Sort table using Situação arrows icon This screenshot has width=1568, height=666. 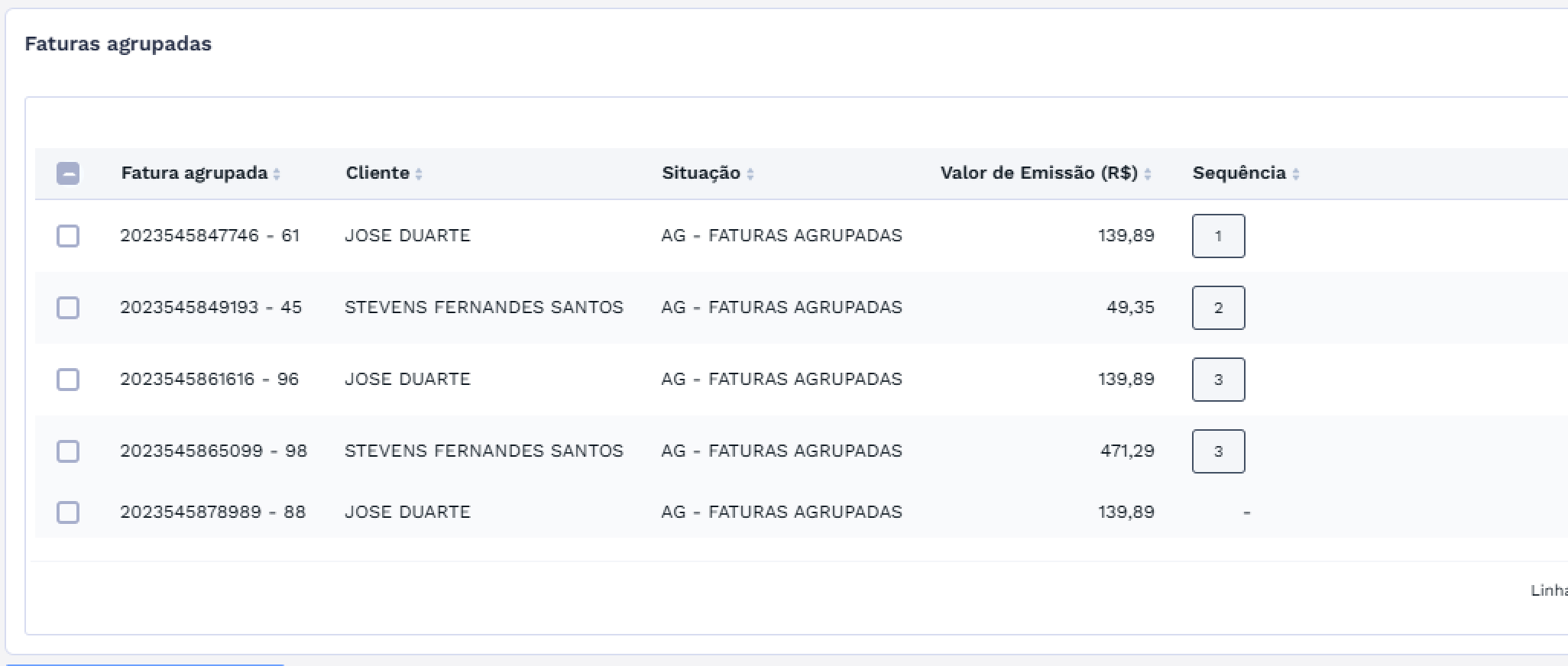[x=750, y=174]
